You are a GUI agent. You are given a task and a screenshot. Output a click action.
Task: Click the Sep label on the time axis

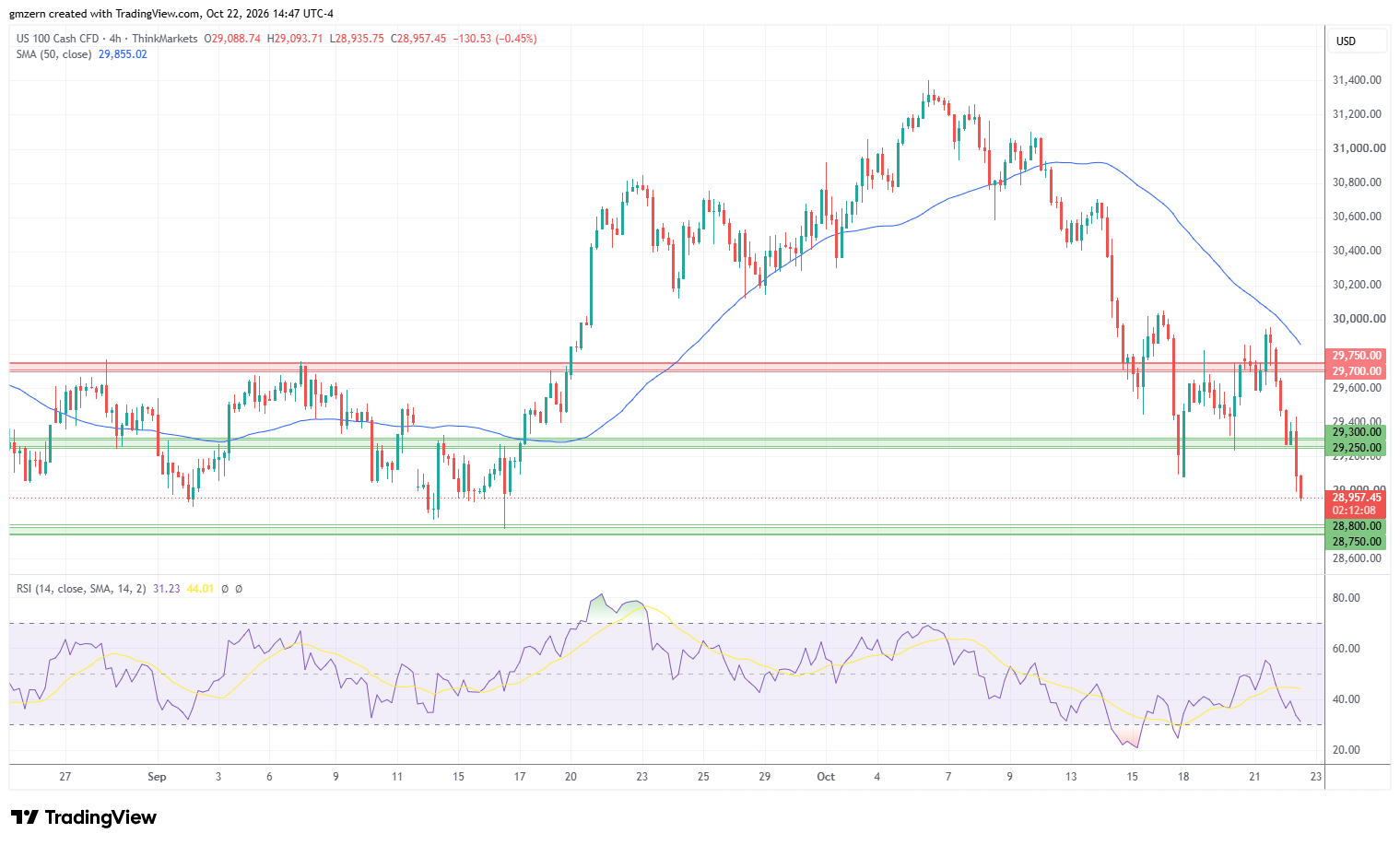coord(157,777)
